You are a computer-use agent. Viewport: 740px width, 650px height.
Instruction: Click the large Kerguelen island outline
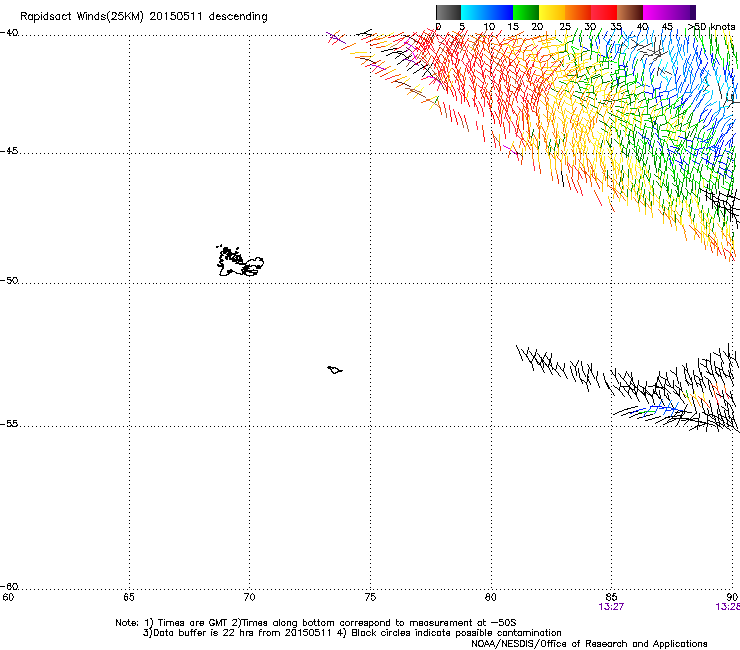(x=240, y=261)
